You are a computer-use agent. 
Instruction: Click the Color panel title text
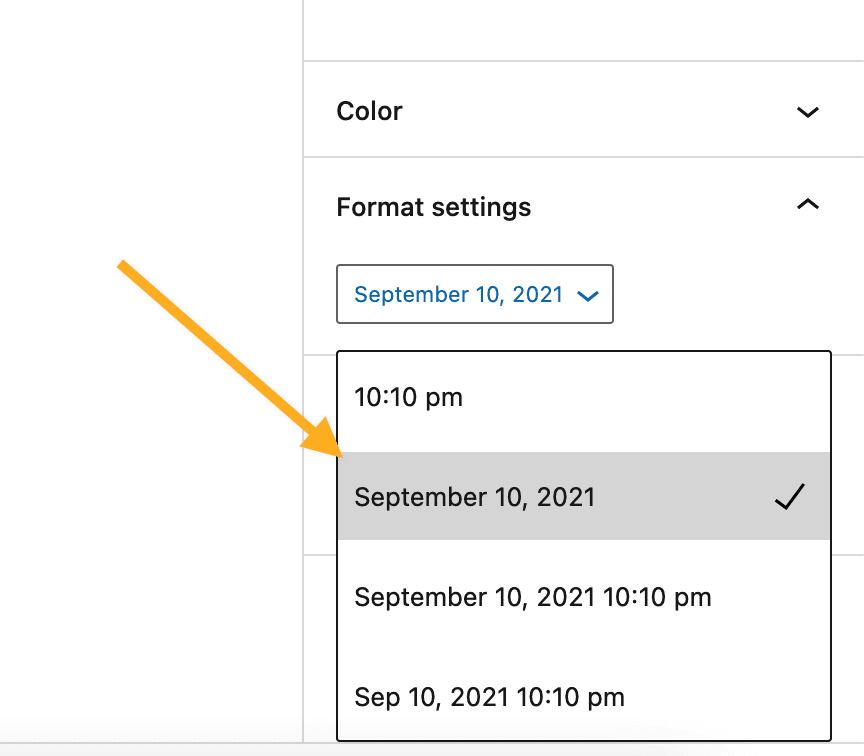coord(369,111)
